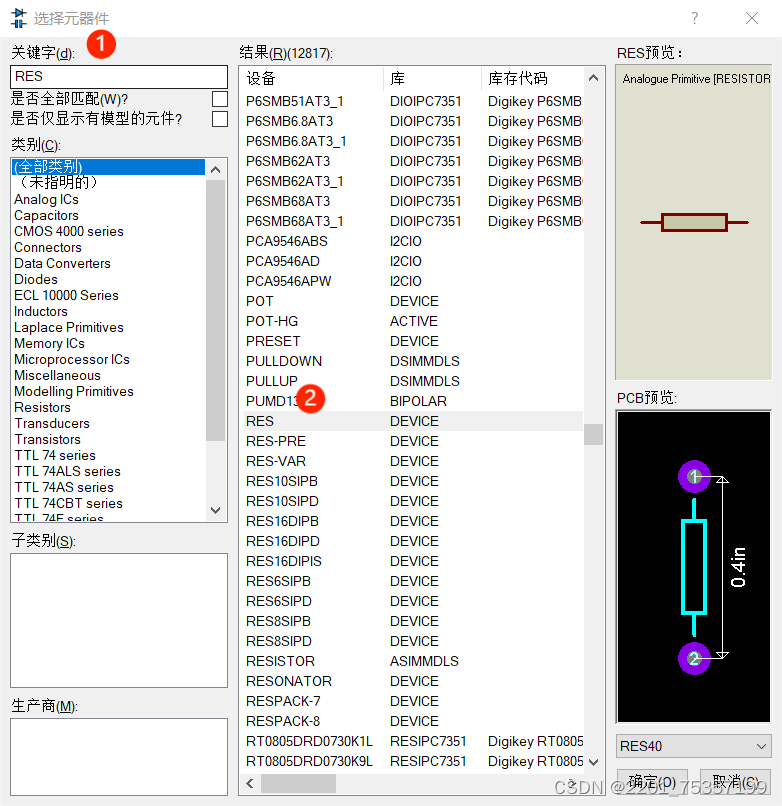
Task: Select CMOS 4000 series category
Action: coord(69,231)
